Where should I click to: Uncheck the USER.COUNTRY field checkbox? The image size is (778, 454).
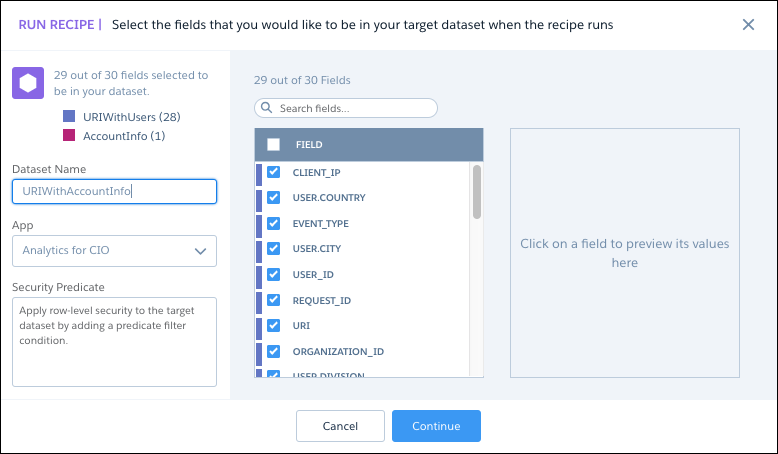point(273,197)
